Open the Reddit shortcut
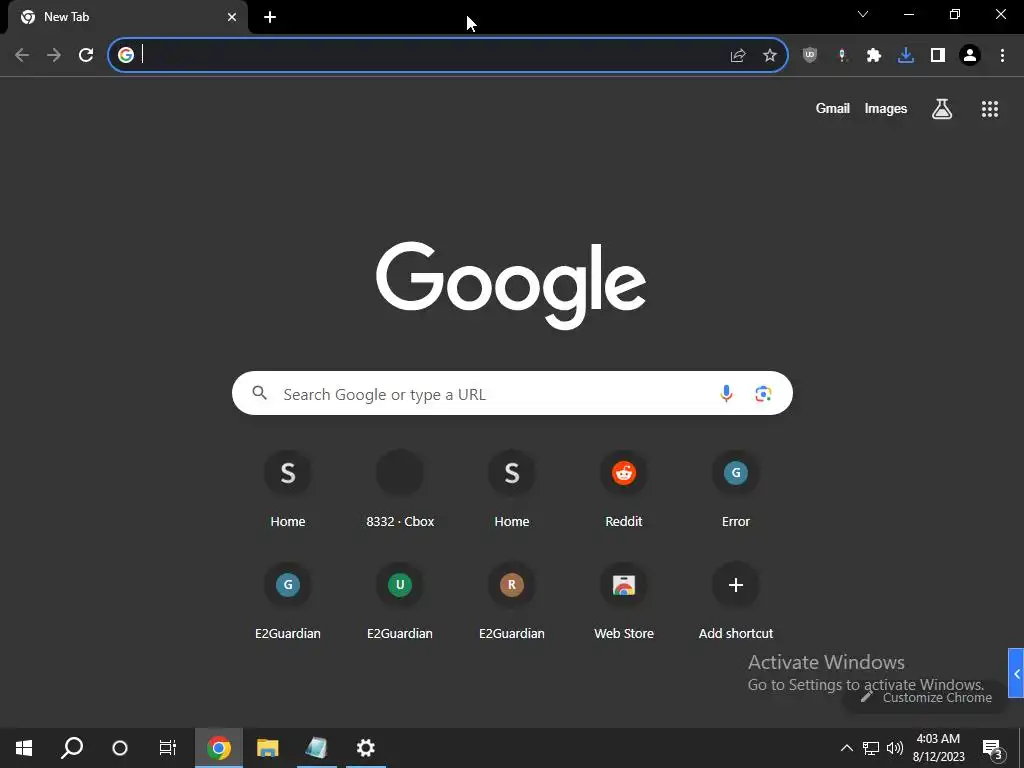The height and width of the screenshot is (768, 1024). tap(624, 488)
